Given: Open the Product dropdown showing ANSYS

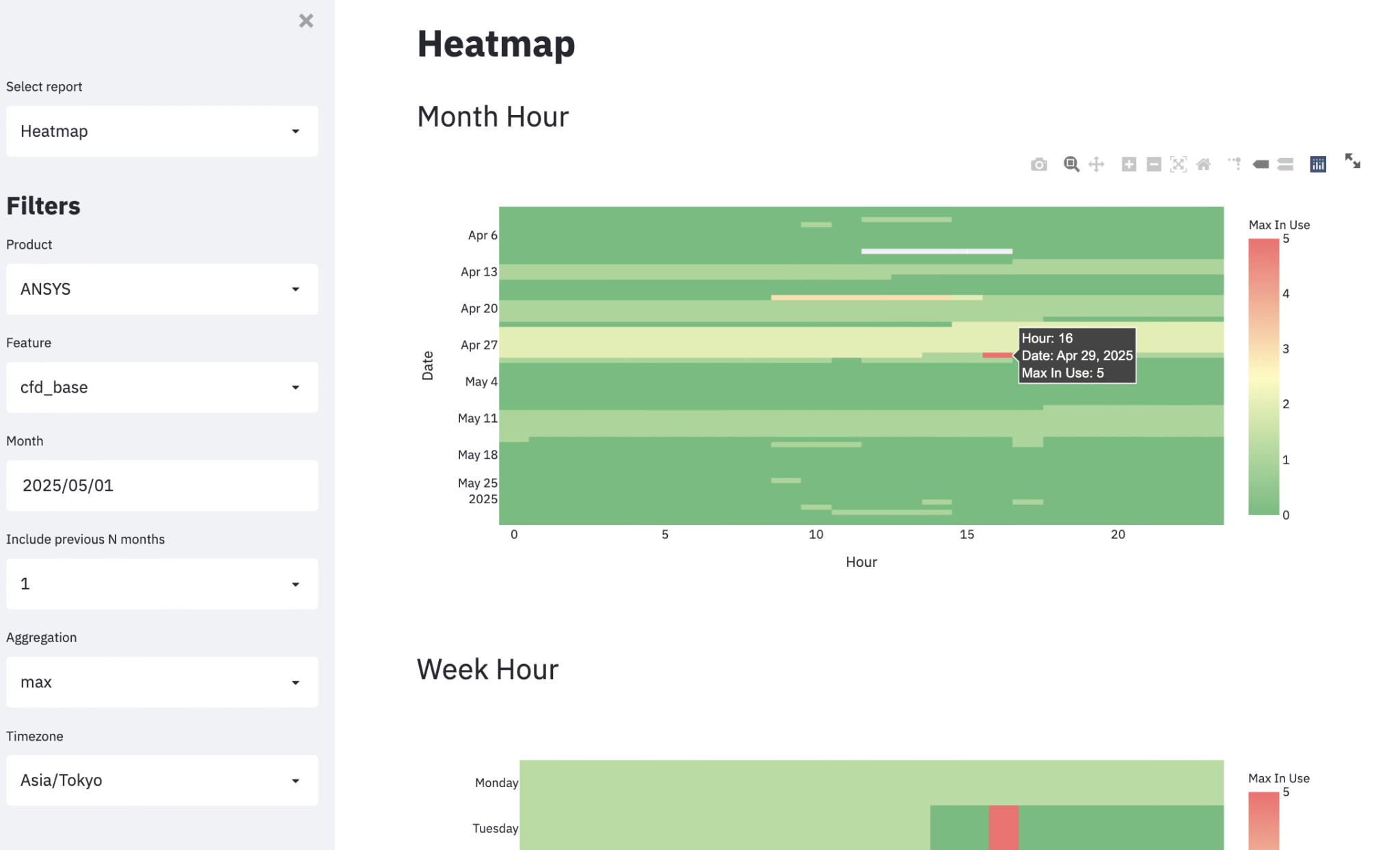Looking at the screenshot, I should click(x=162, y=289).
